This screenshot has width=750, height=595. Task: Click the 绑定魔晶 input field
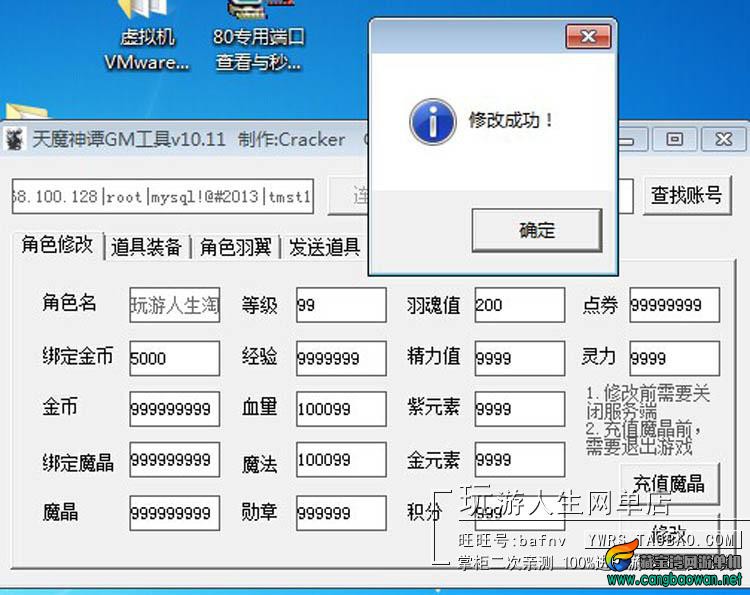point(175,460)
